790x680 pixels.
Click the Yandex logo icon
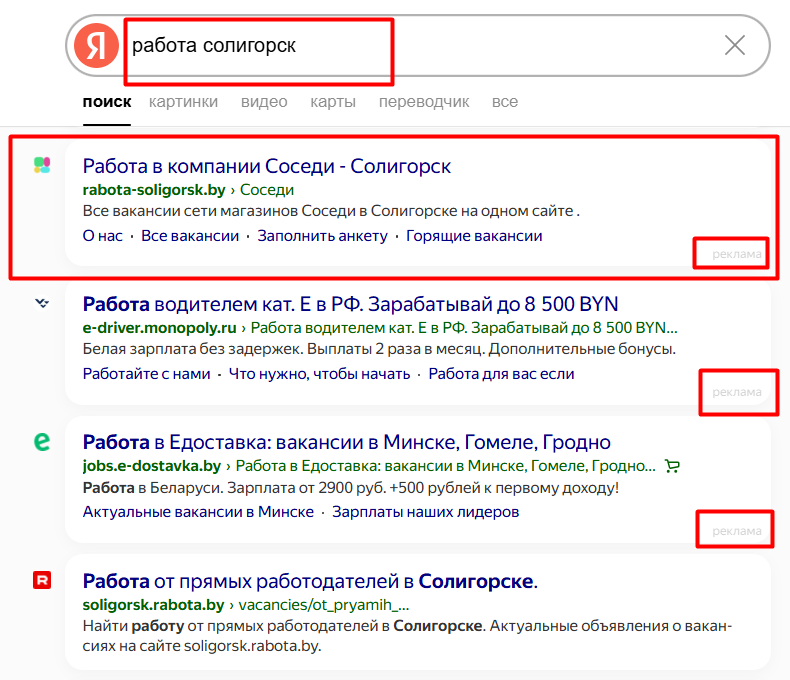tap(96, 47)
